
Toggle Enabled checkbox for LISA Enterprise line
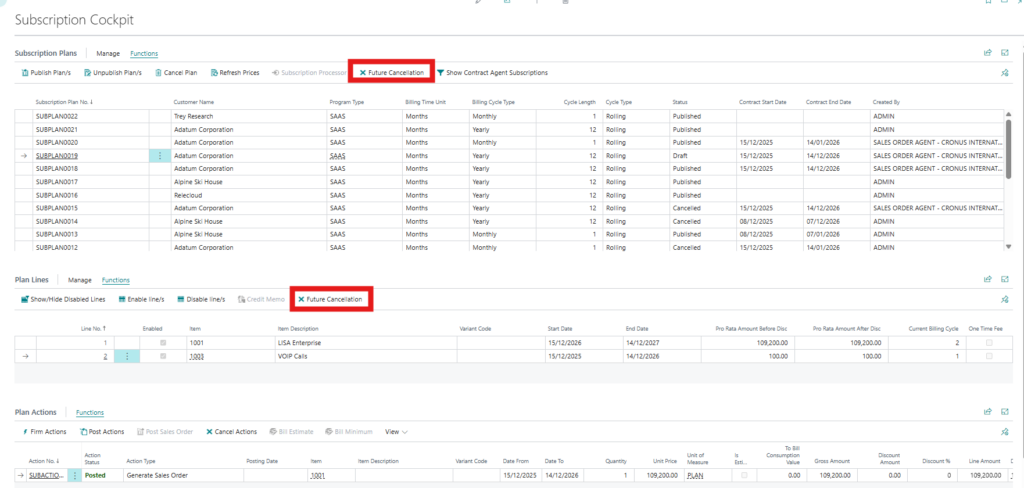163,343
